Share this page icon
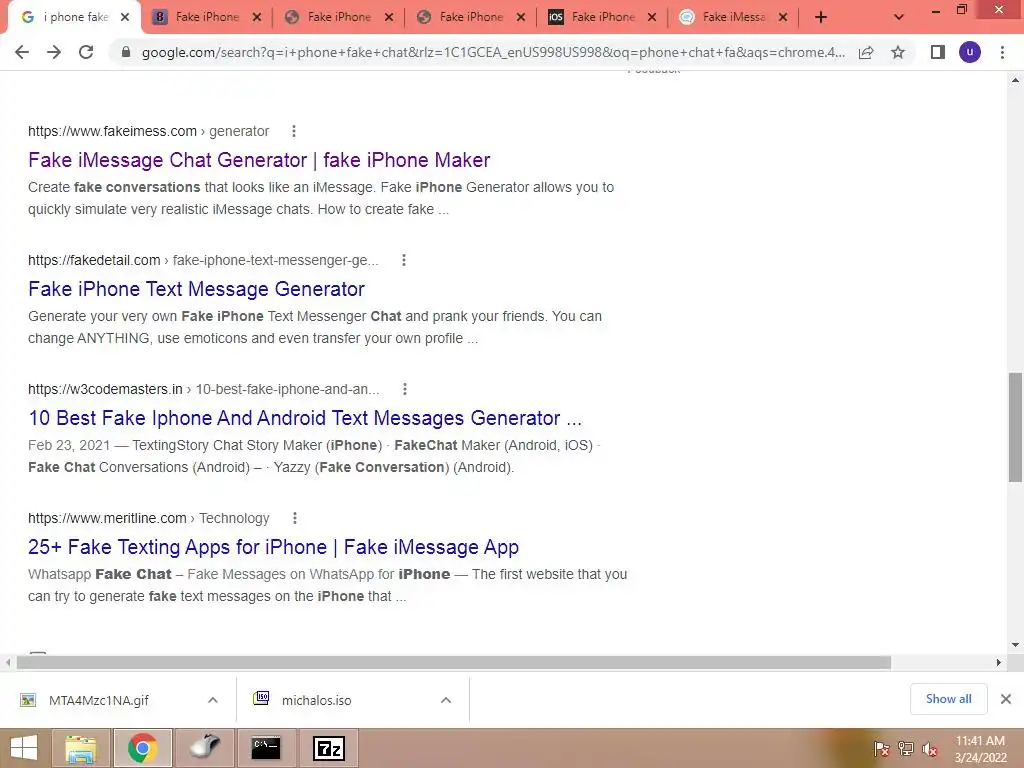Screen dimensions: 1024x768 click(x=866, y=52)
